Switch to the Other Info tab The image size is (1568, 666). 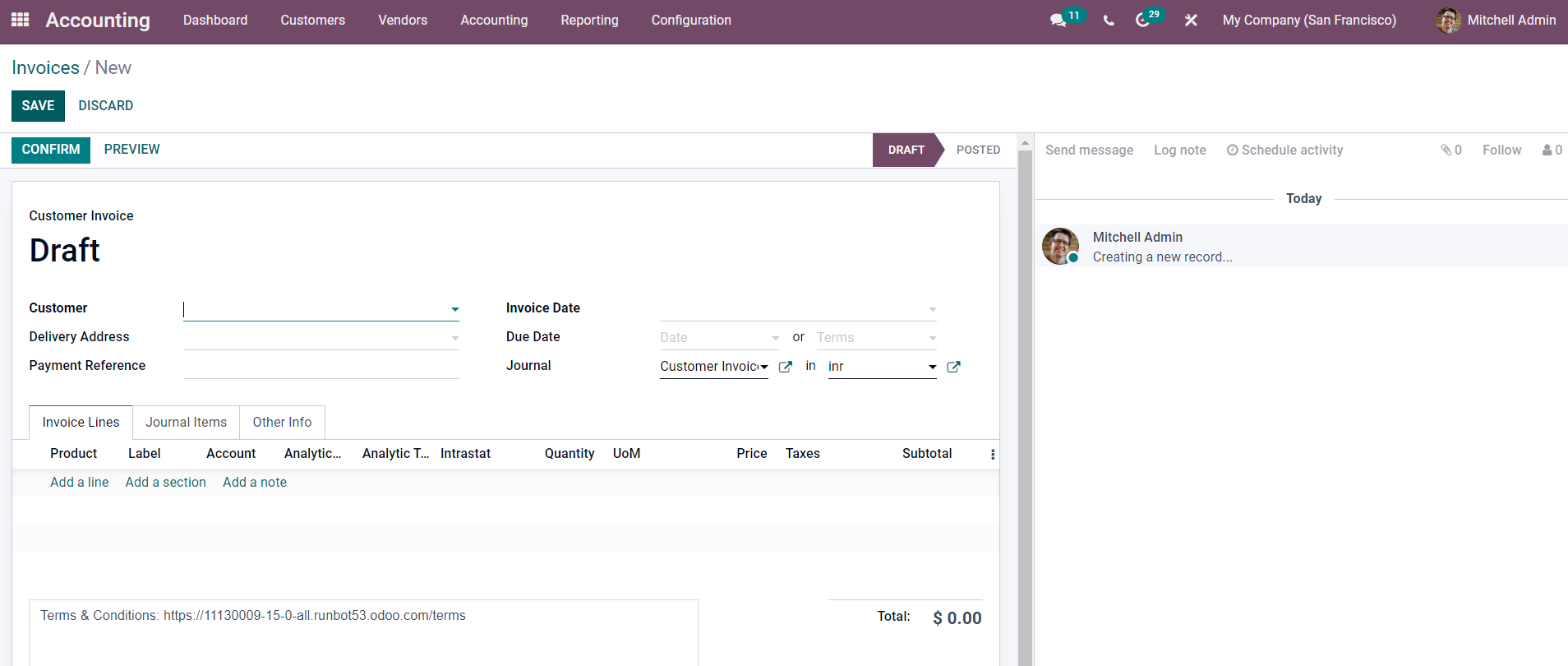pos(282,423)
